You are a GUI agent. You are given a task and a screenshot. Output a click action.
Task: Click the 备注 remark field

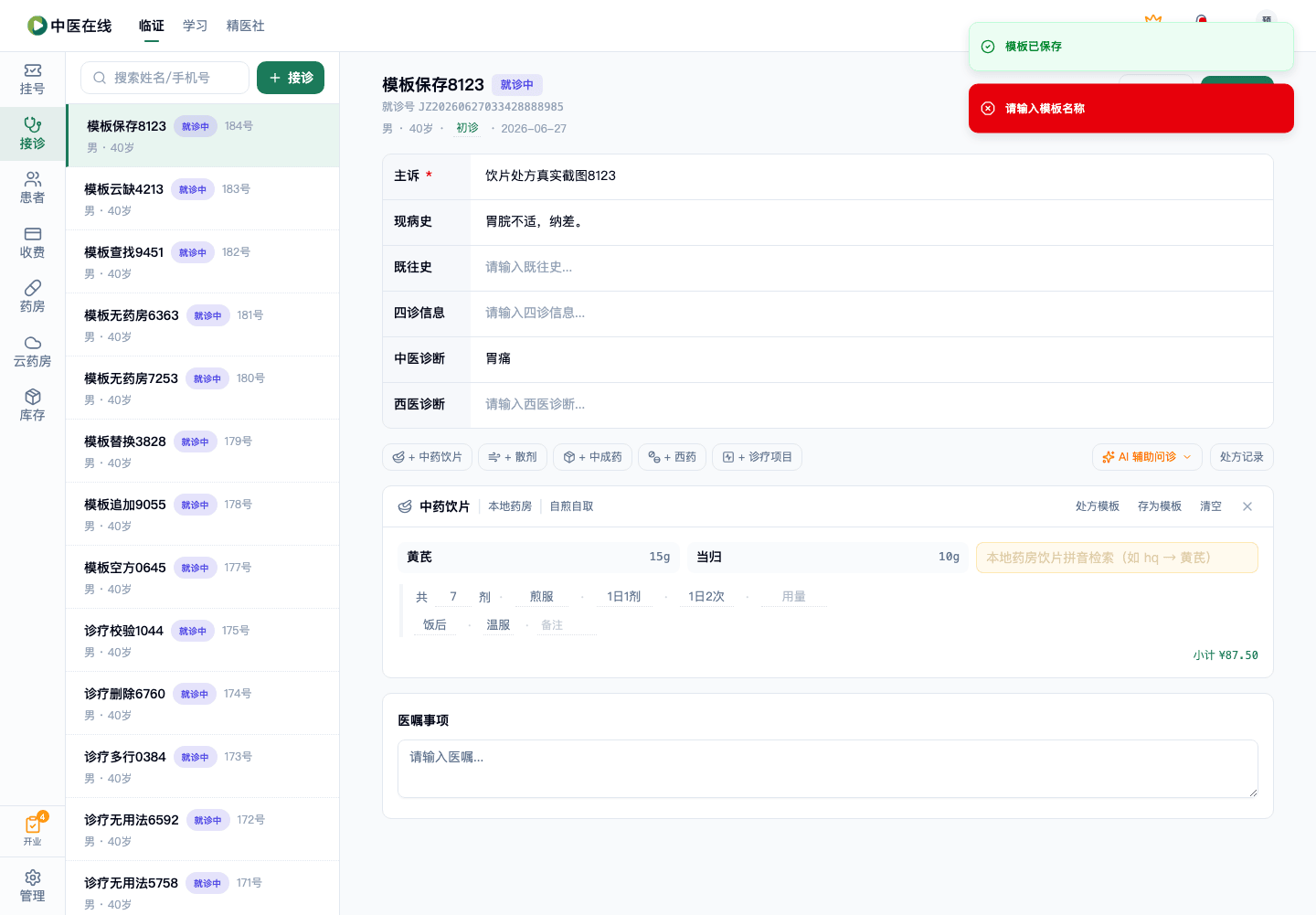pos(567,625)
